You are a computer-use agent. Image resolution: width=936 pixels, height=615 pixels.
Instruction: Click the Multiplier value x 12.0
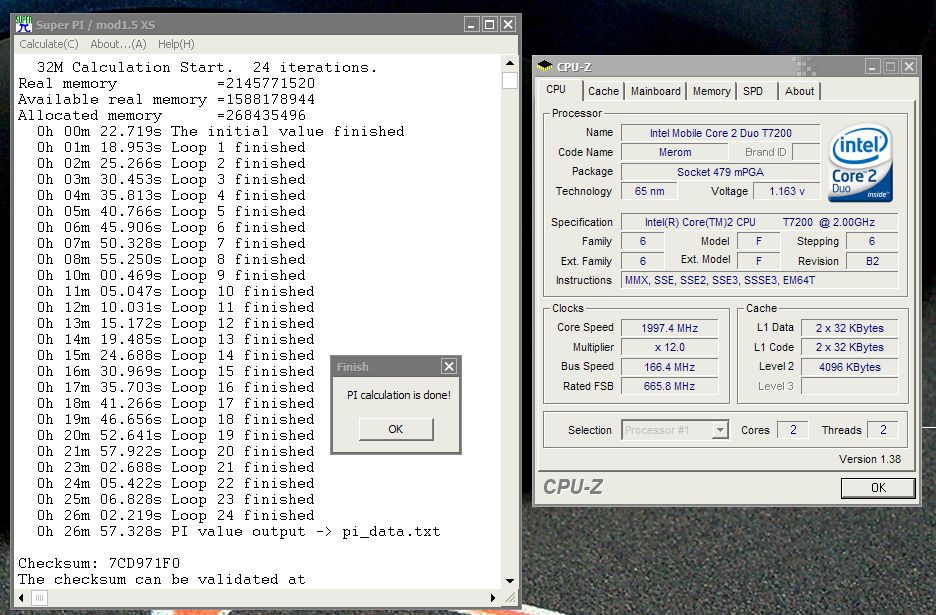669,347
